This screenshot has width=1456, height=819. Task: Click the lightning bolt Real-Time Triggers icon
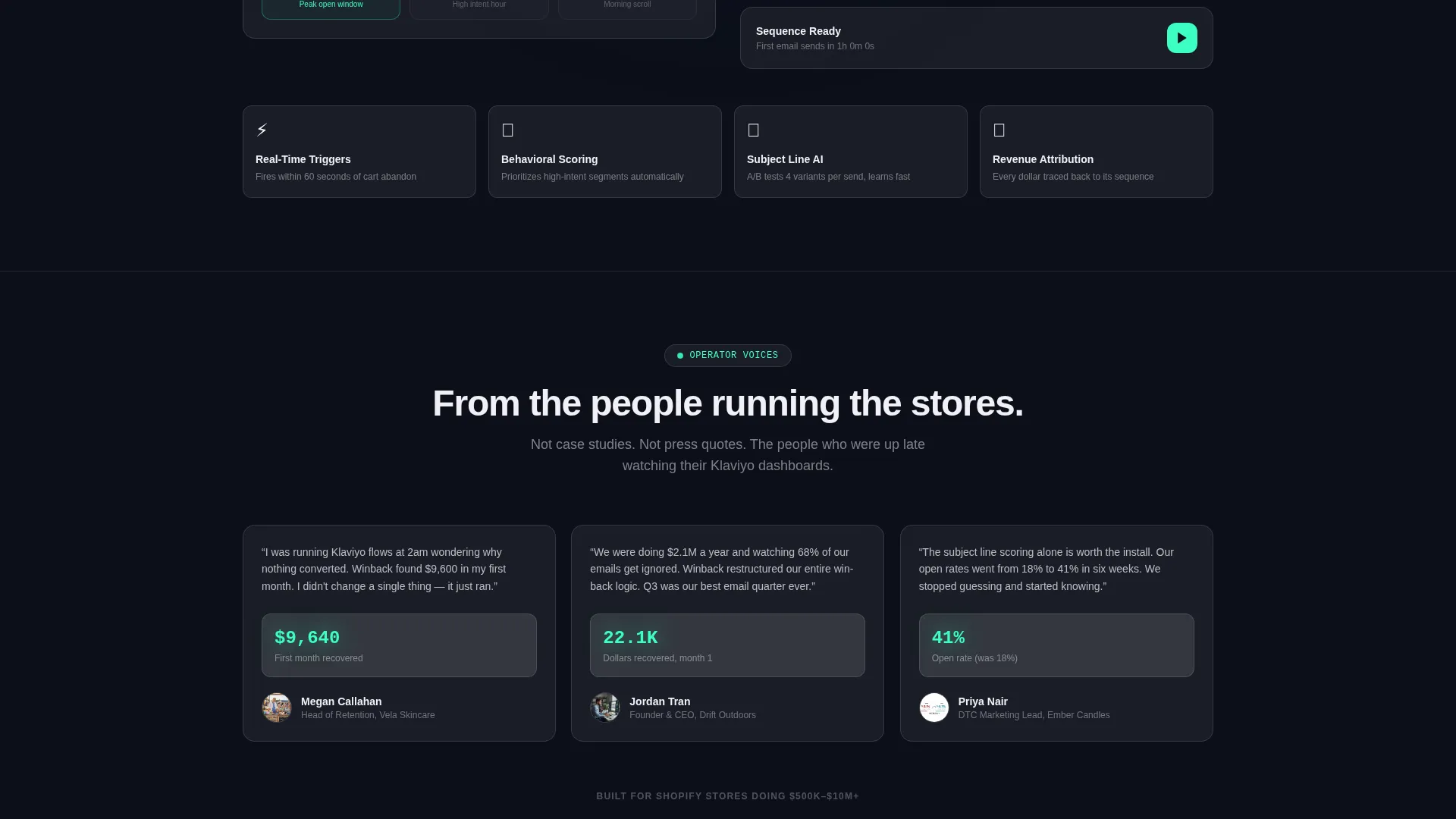pyautogui.click(x=262, y=130)
